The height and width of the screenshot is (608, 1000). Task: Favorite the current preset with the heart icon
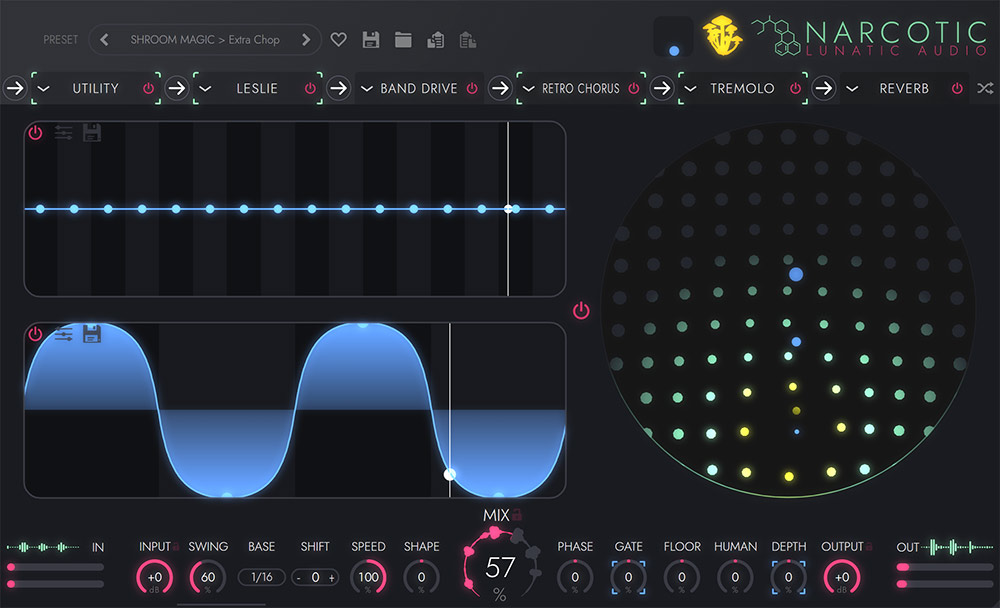(x=338, y=39)
